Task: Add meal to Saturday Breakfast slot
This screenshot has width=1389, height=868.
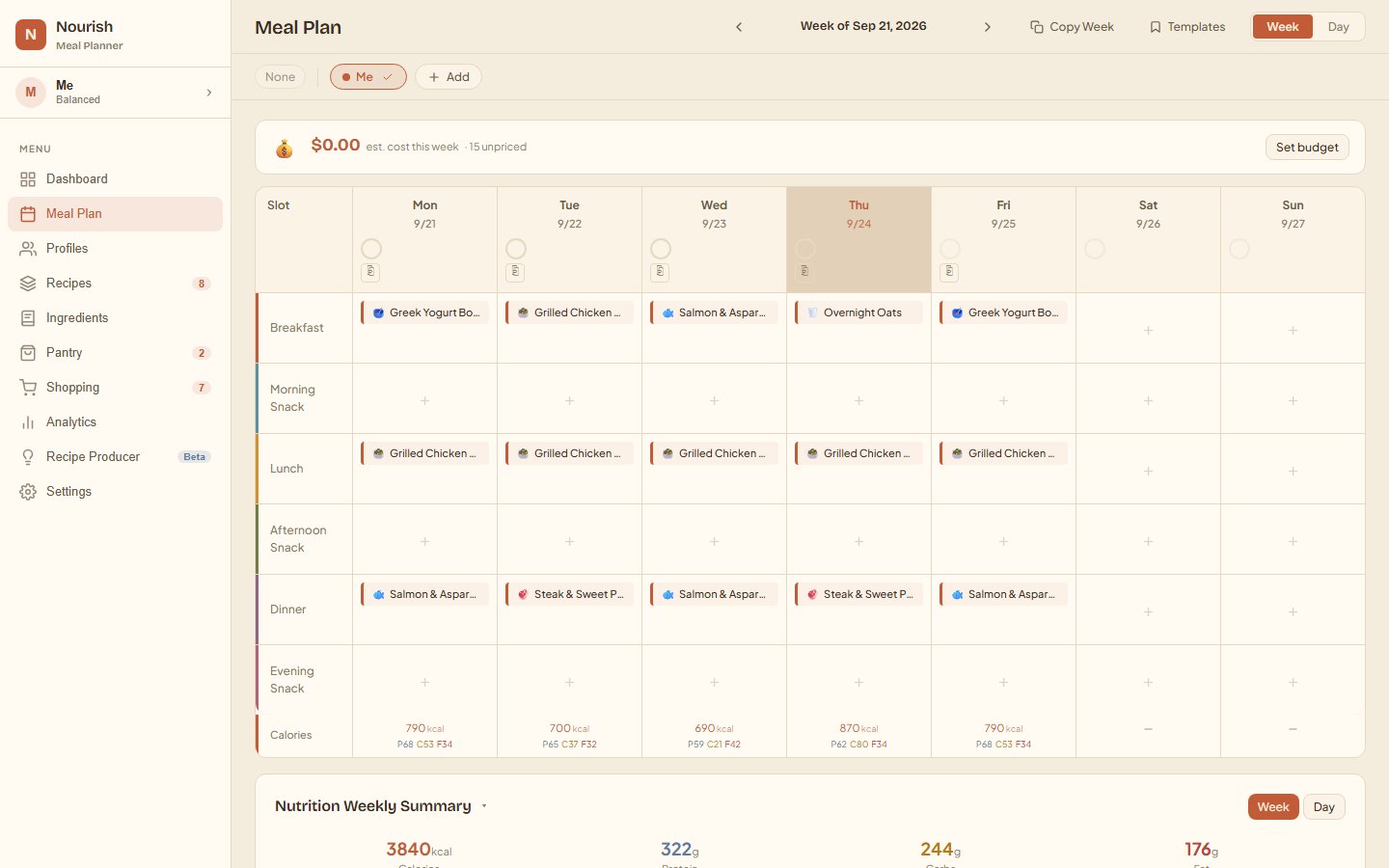Action: tap(1148, 330)
